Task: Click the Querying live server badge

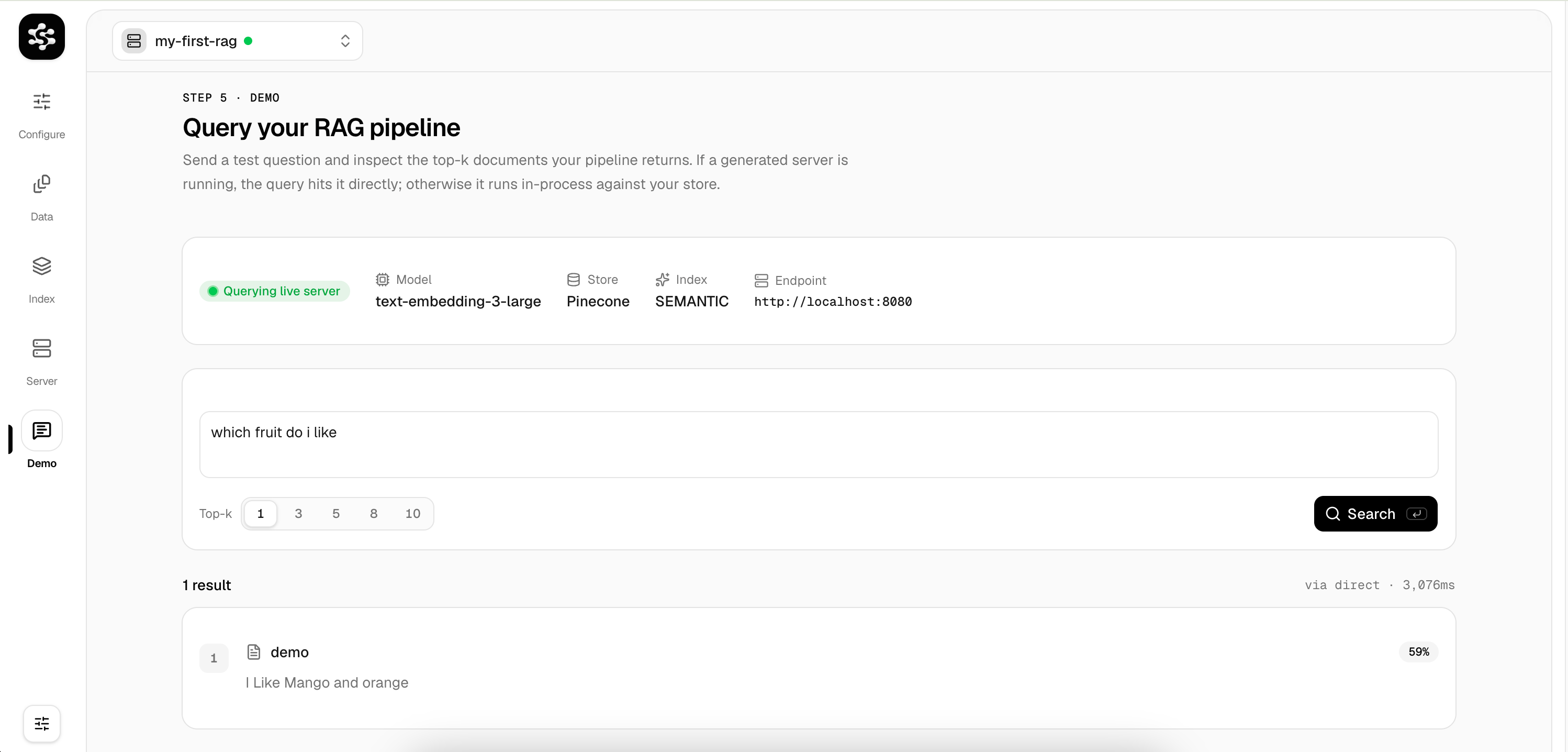Action: 275,291
